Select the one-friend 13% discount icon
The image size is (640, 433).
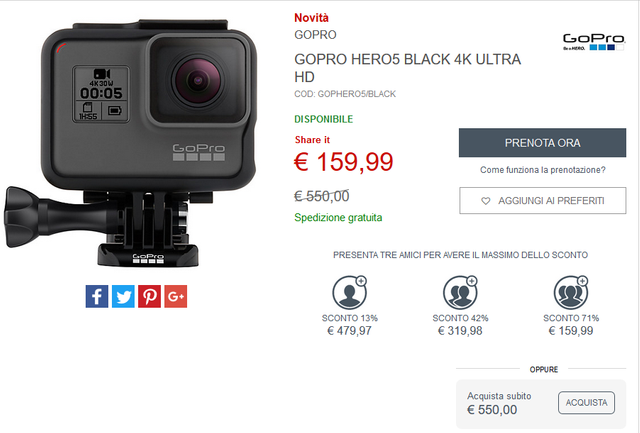tap(350, 292)
